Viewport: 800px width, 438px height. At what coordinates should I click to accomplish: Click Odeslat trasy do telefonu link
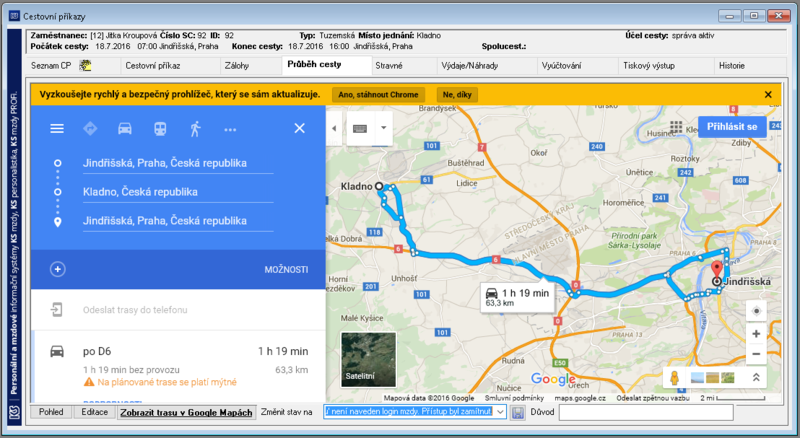coord(135,310)
